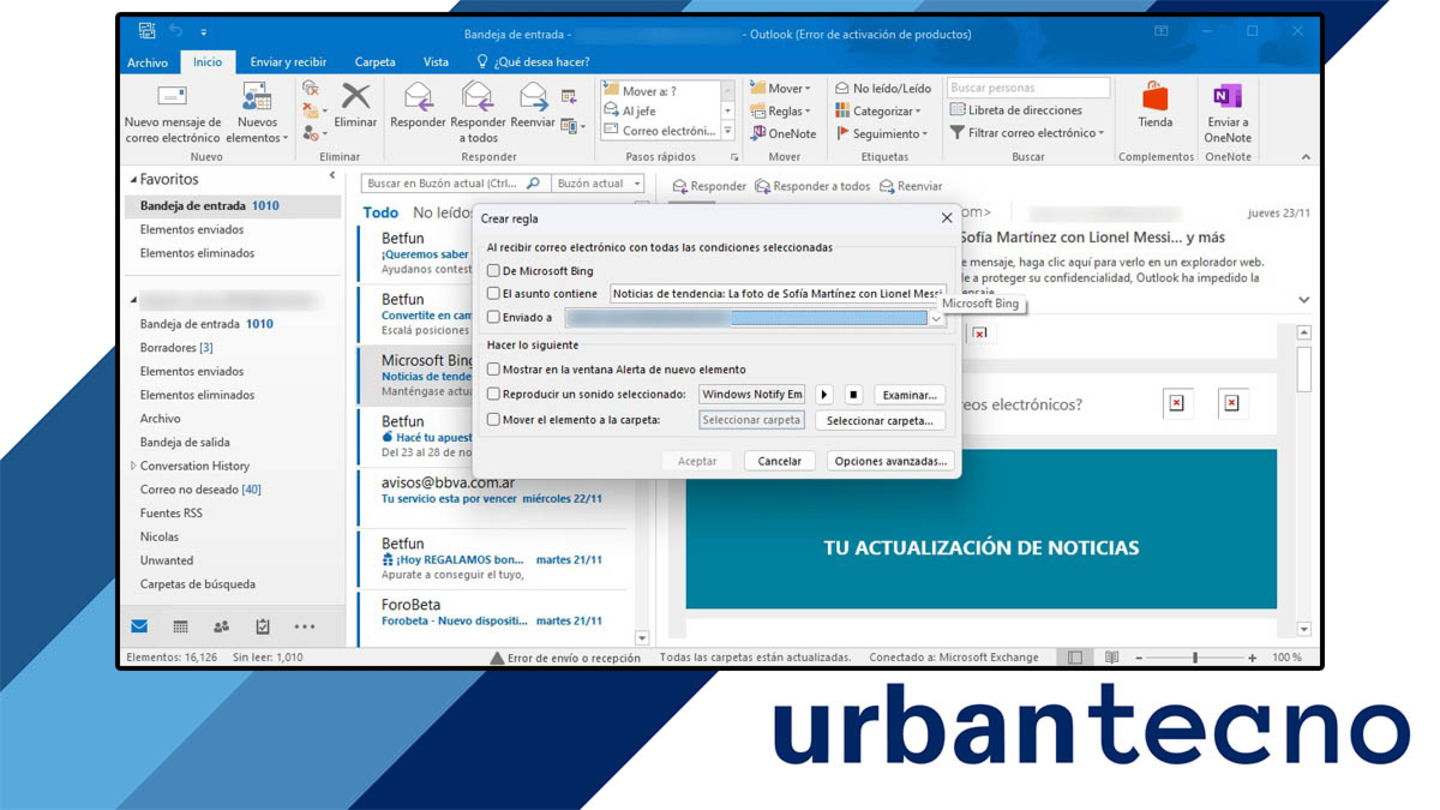Open the Nuevos elementos menu
This screenshot has height=810, width=1440.
257,113
